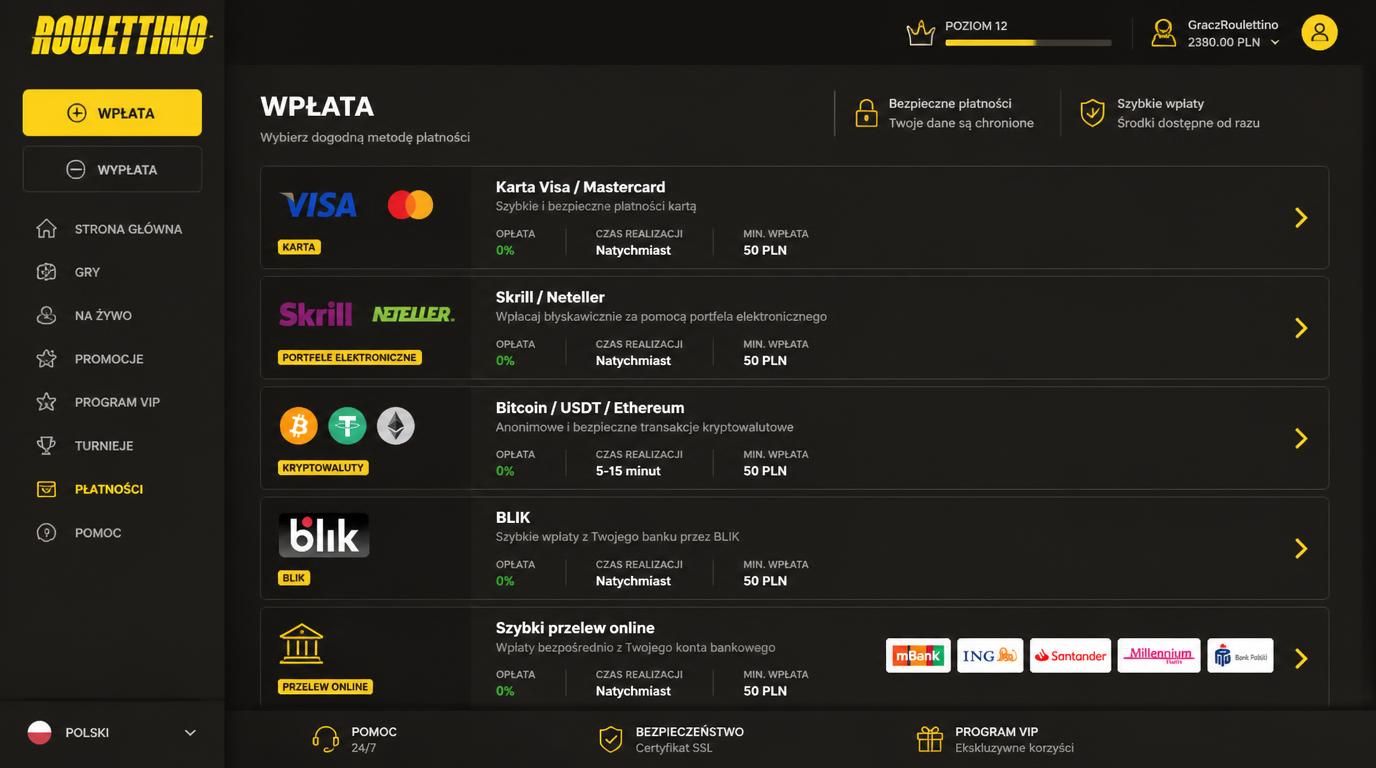The height and width of the screenshot is (768, 1376).
Task: Click the Visa card logo
Action: point(318,205)
